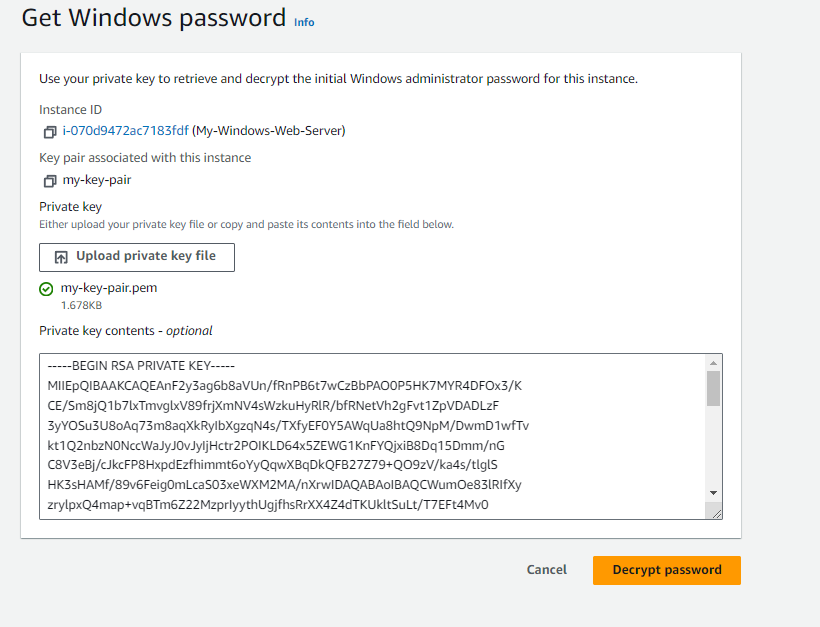The height and width of the screenshot is (627, 820).
Task: Open the Info link next to the page title
Action: pos(303,22)
